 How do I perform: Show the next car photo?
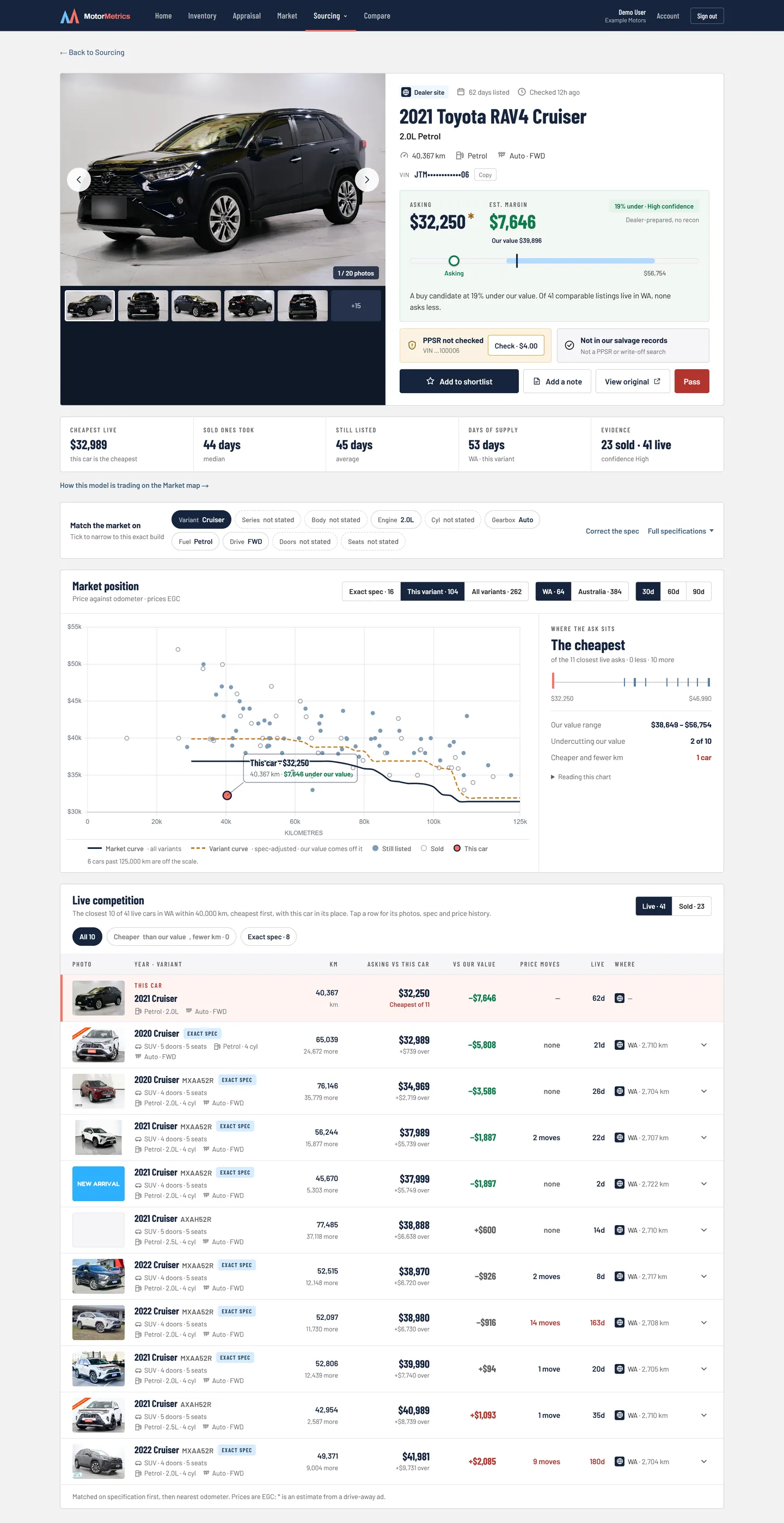click(x=366, y=180)
